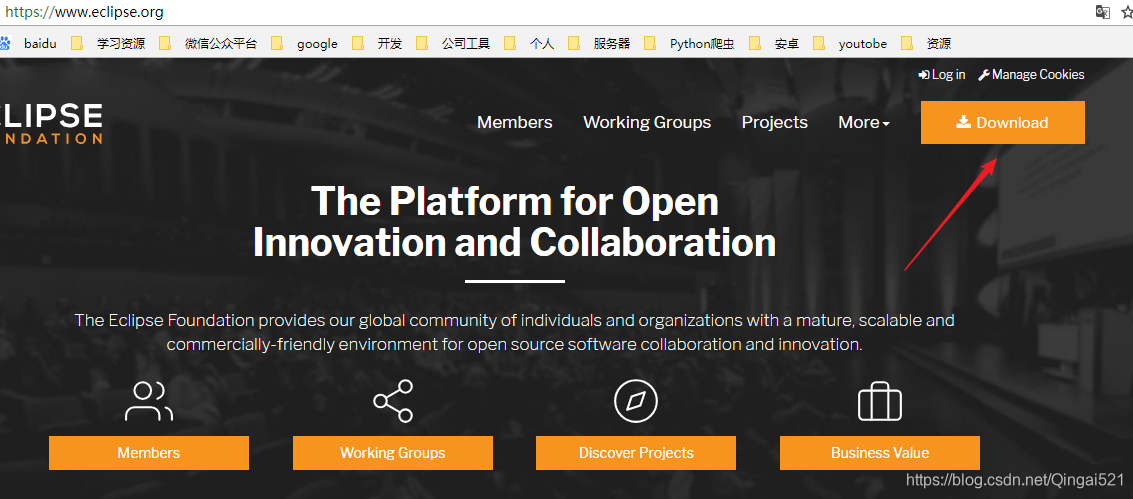Image resolution: width=1133 pixels, height=499 pixels.
Task: Click the orange Members button below icons
Action: click(x=149, y=453)
